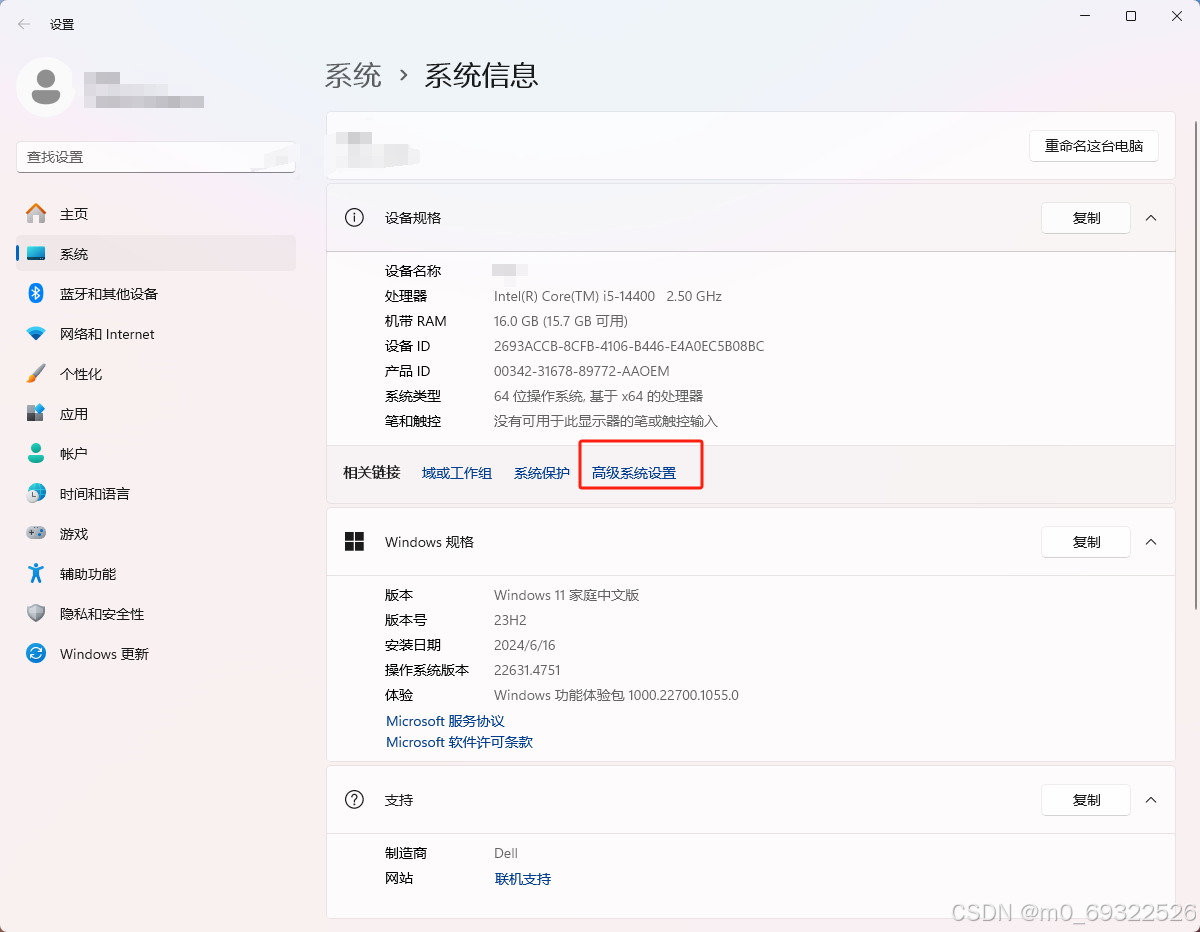The width and height of the screenshot is (1200, 932).
Task: Click 系统 in the breadcrumb header
Action: tap(353, 75)
